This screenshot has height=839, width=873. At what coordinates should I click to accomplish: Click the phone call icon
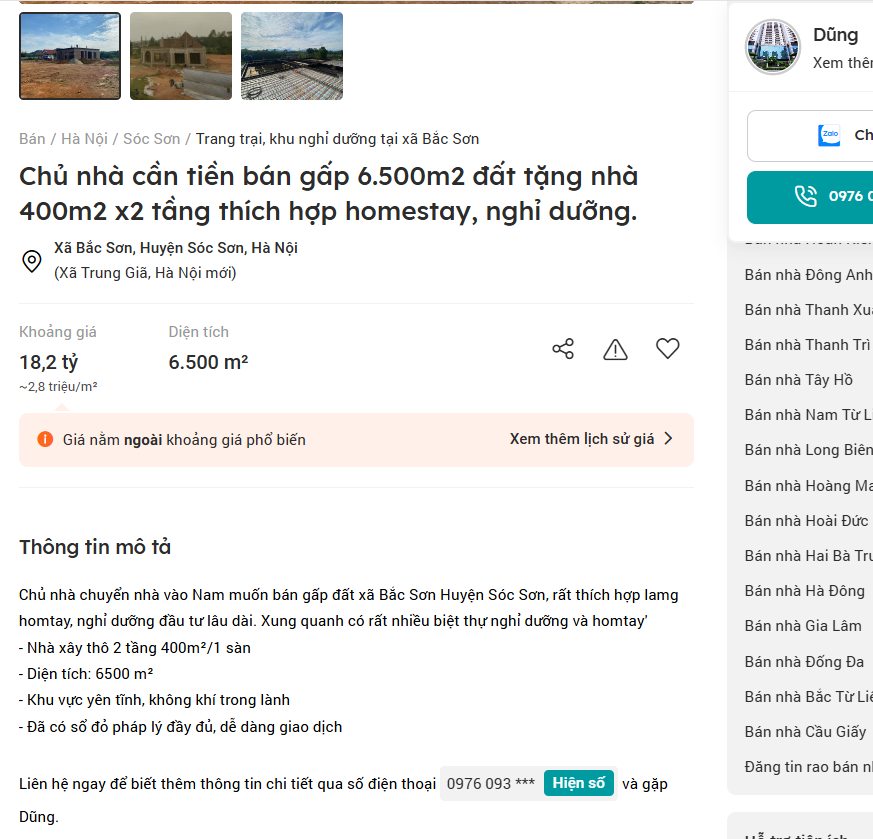click(x=806, y=196)
